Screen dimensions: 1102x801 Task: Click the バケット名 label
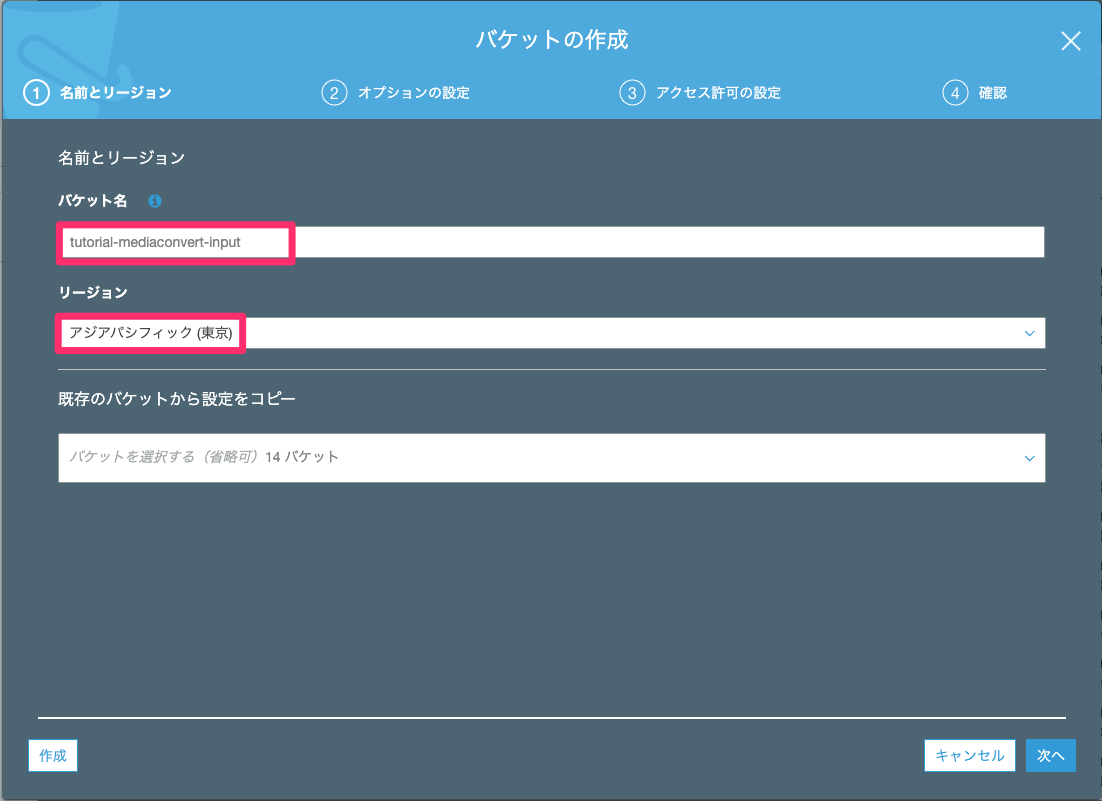(x=93, y=201)
